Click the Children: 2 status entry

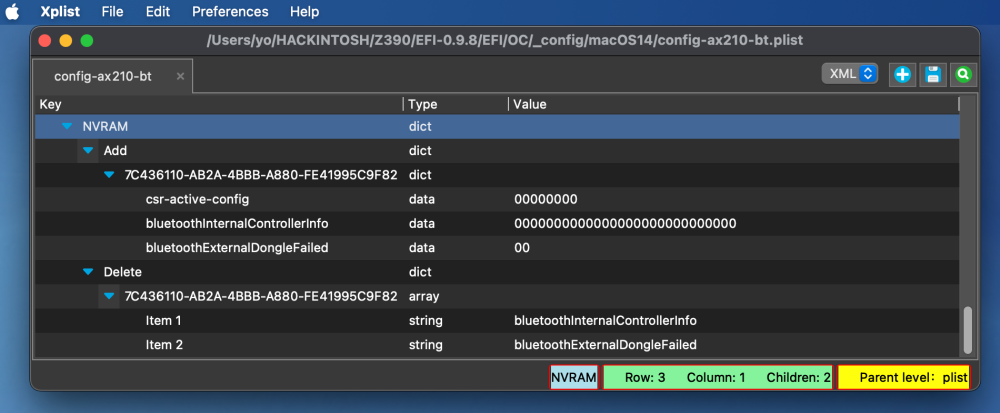click(798, 377)
